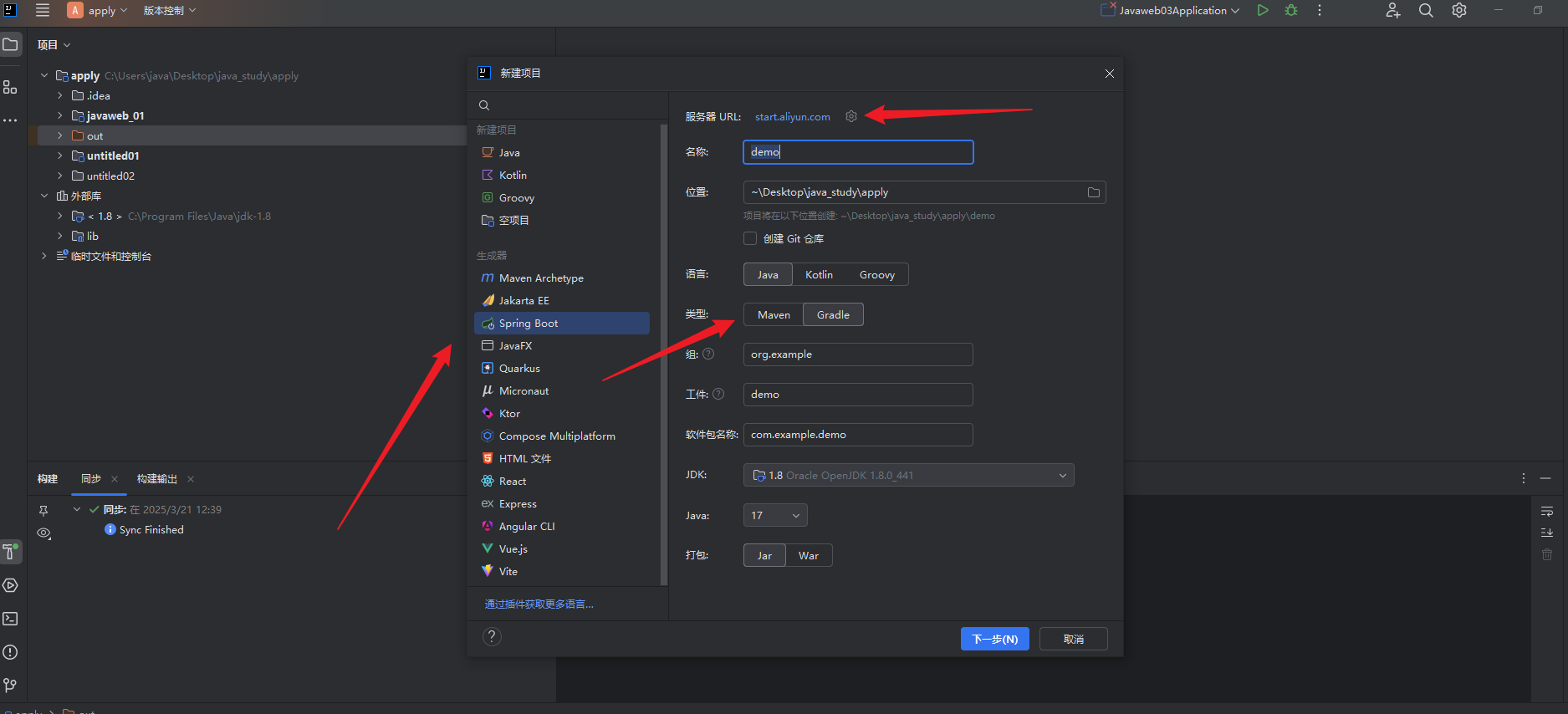Choose Gradle as the project type
Screen dimensions: 1568x714
[x=833, y=314]
